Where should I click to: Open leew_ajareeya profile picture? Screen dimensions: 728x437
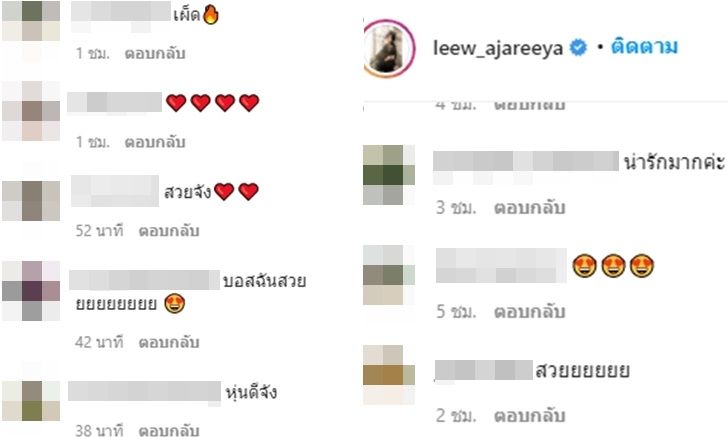click(x=389, y=48)
